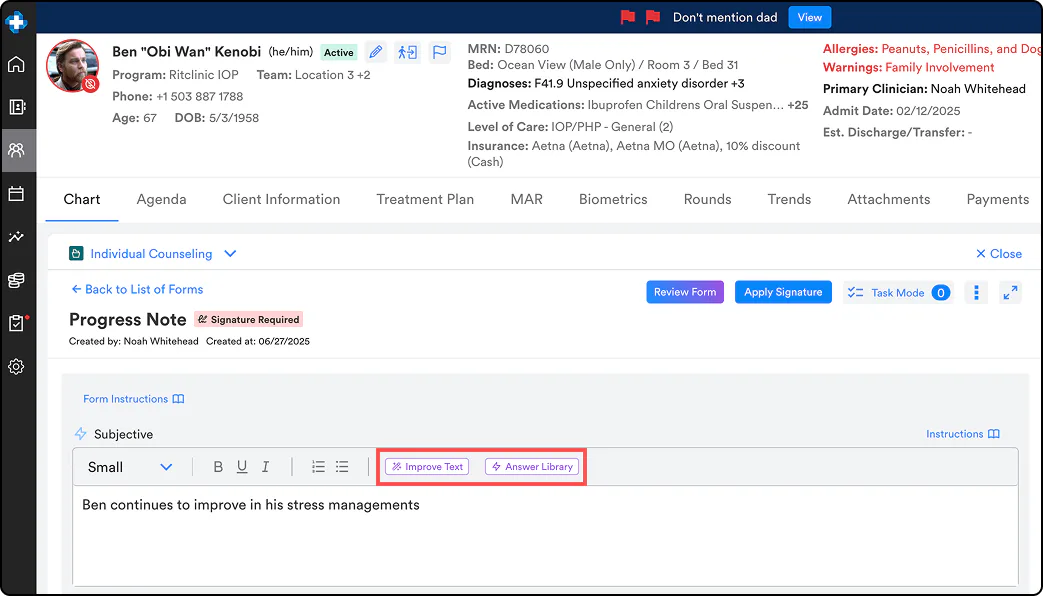Click the pencil edit client icon

[376, 52]
